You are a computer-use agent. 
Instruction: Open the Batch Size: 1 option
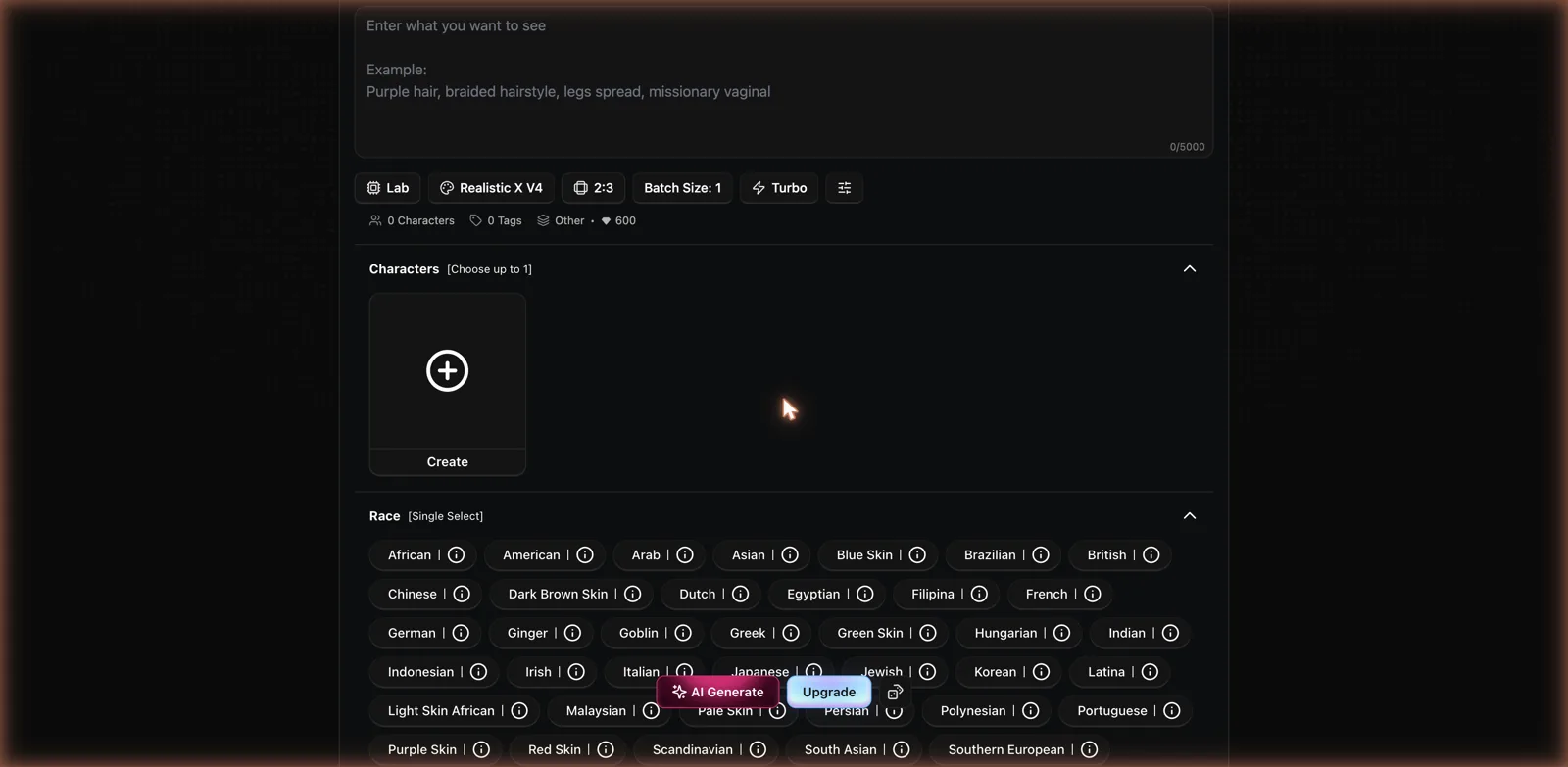click(682, 188)
